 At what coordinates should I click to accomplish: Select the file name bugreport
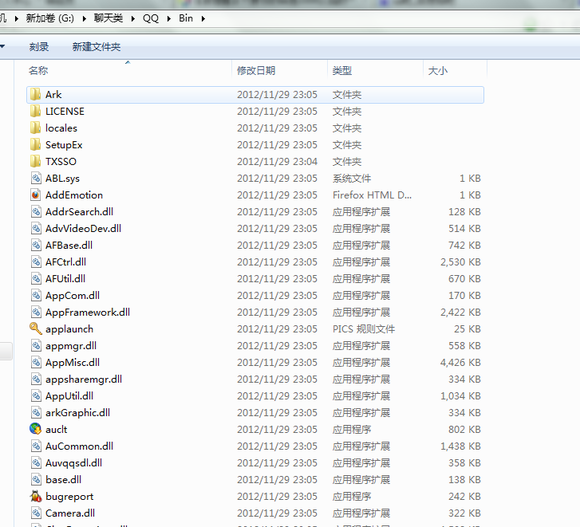pos(69,496)
